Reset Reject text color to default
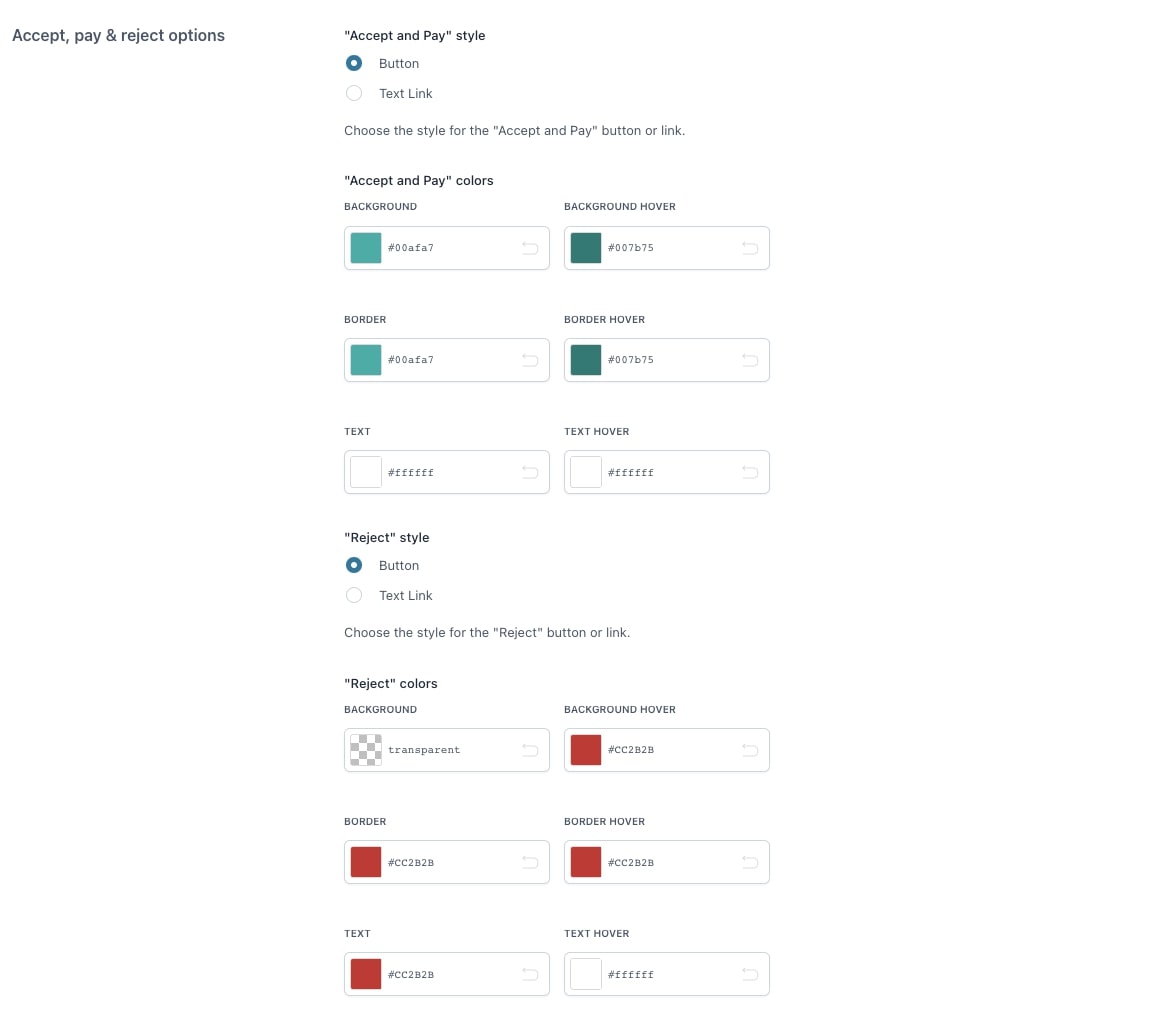Viewport: 1150px width, 1028px height. point(530,974)
